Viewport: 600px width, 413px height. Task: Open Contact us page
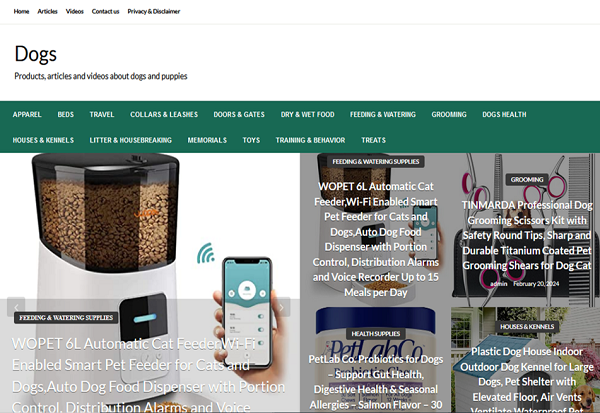pos(106,11)
